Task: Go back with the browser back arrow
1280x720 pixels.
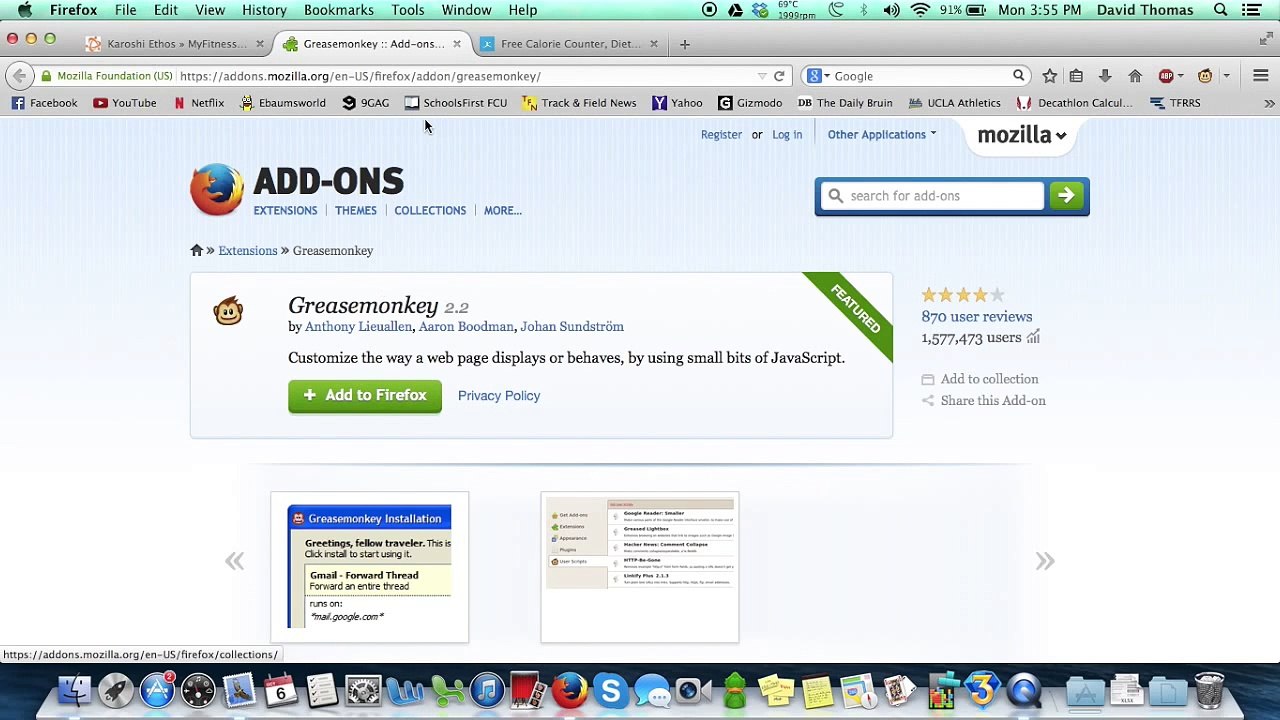Action: [x=19, y=76]
